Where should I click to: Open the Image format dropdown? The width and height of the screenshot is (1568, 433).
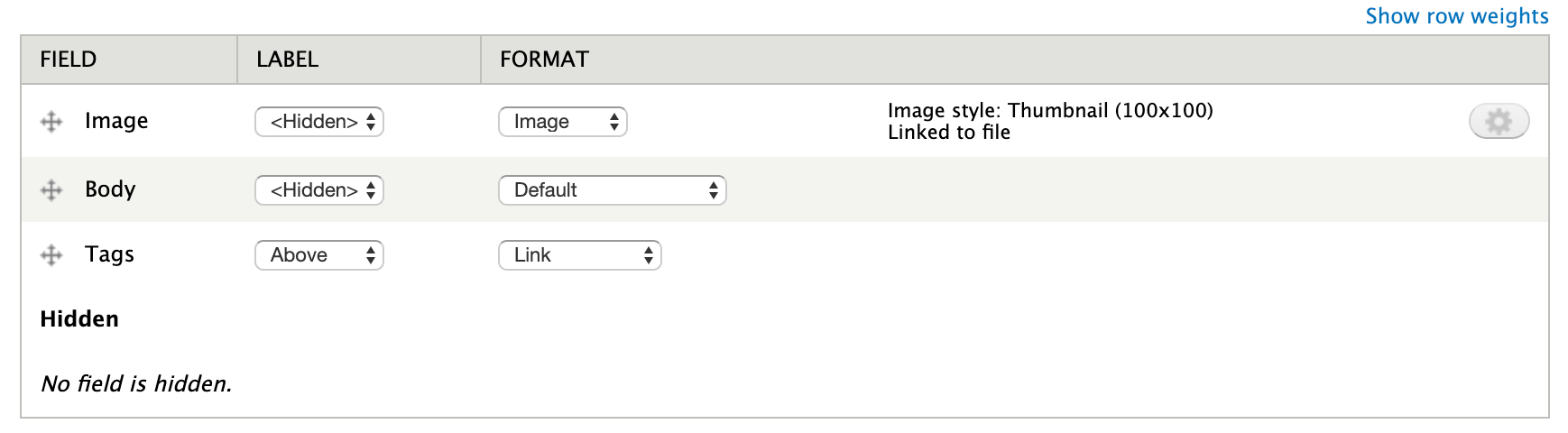point(563,122)
